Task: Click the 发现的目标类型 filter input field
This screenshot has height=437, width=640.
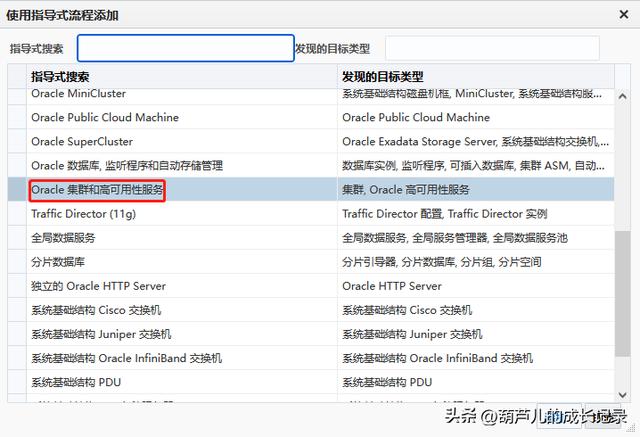Action: [x=492, y=48]
